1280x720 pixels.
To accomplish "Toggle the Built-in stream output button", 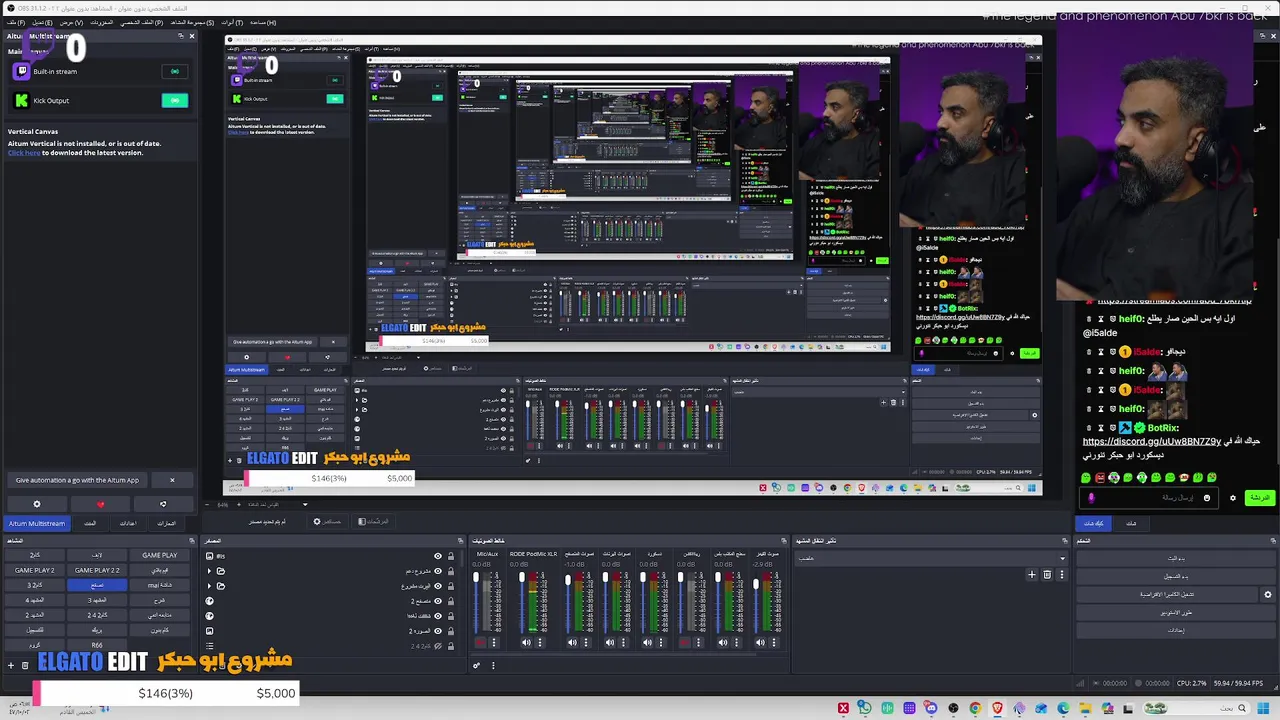I will [x=175, y=71].
